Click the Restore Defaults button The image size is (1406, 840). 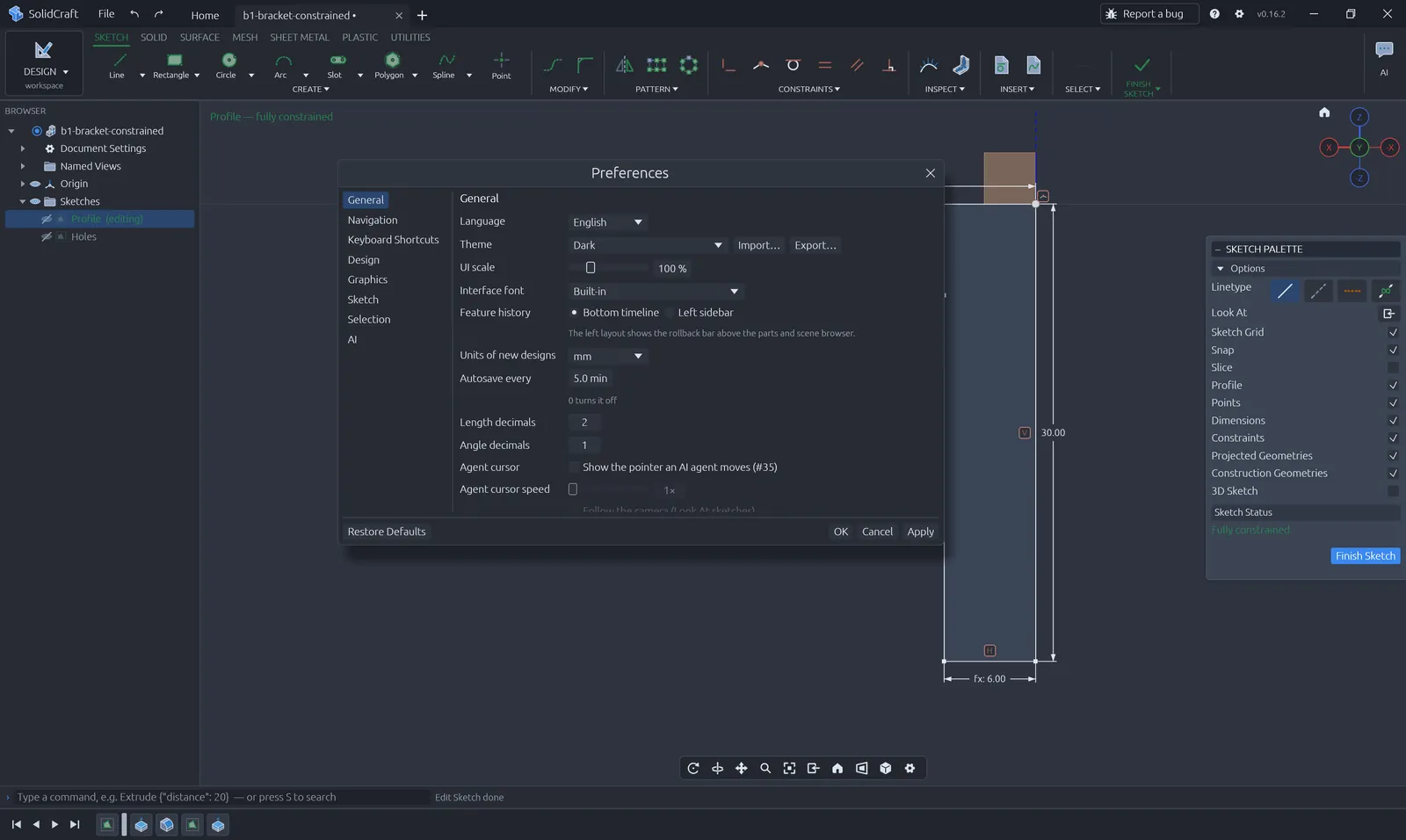click(x=387, y=532)
